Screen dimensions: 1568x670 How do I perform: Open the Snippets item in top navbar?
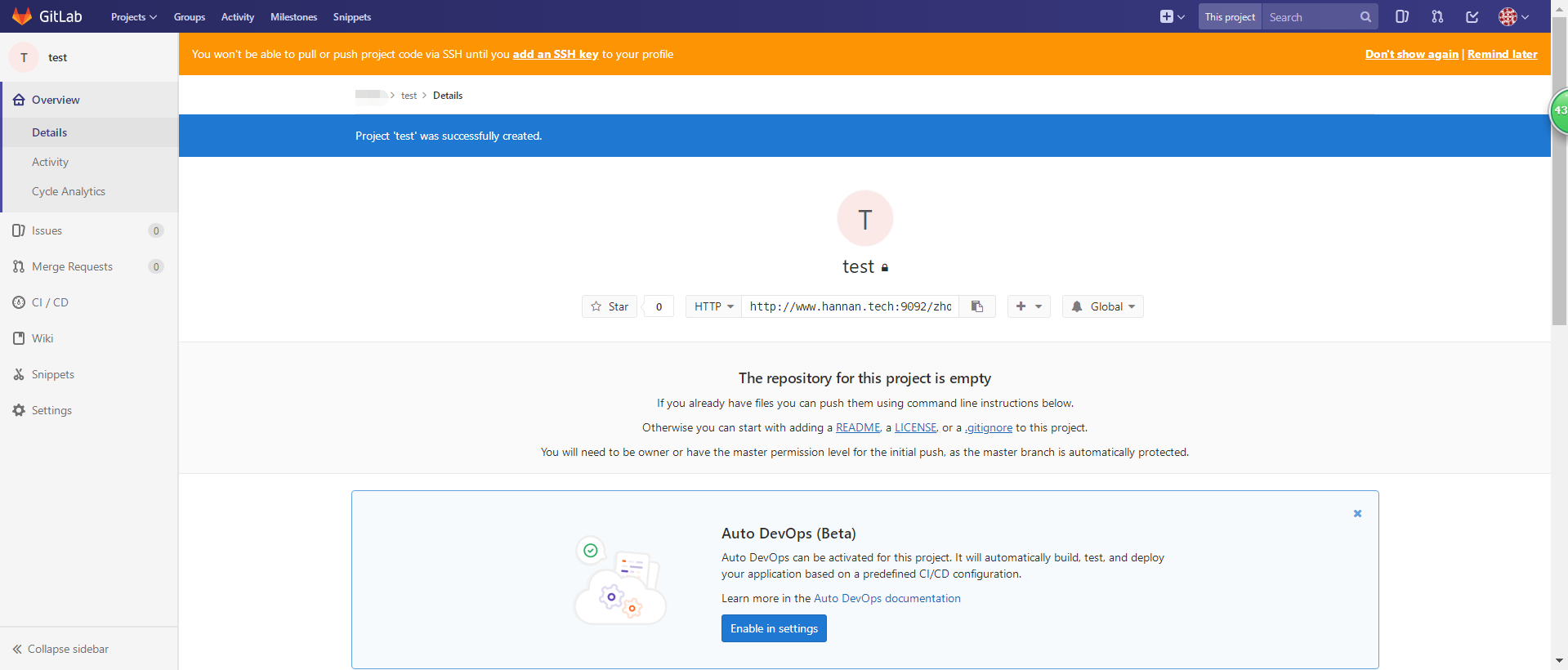pos(352,17)
